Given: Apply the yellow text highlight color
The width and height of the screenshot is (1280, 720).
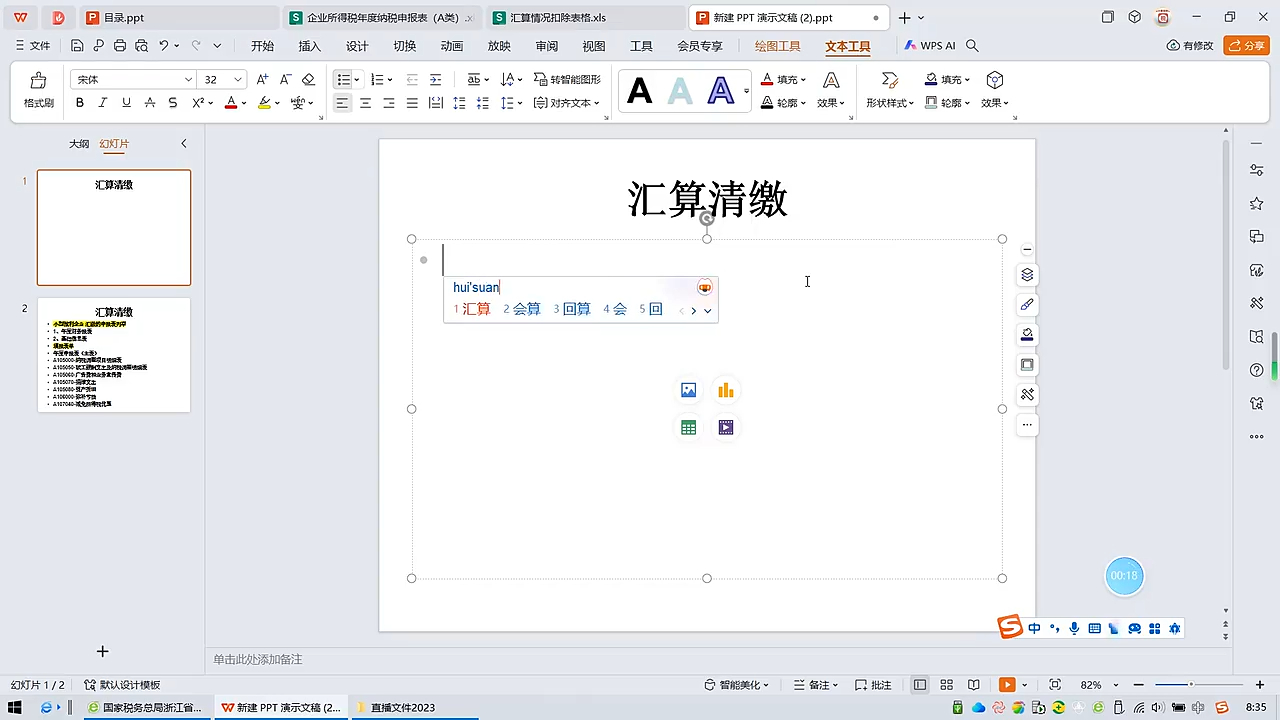Looking at the screenshot, I should 264,103.
